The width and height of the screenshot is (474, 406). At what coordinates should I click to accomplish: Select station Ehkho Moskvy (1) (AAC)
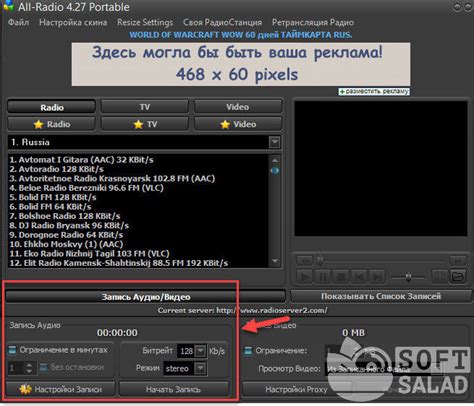point(66,244)
